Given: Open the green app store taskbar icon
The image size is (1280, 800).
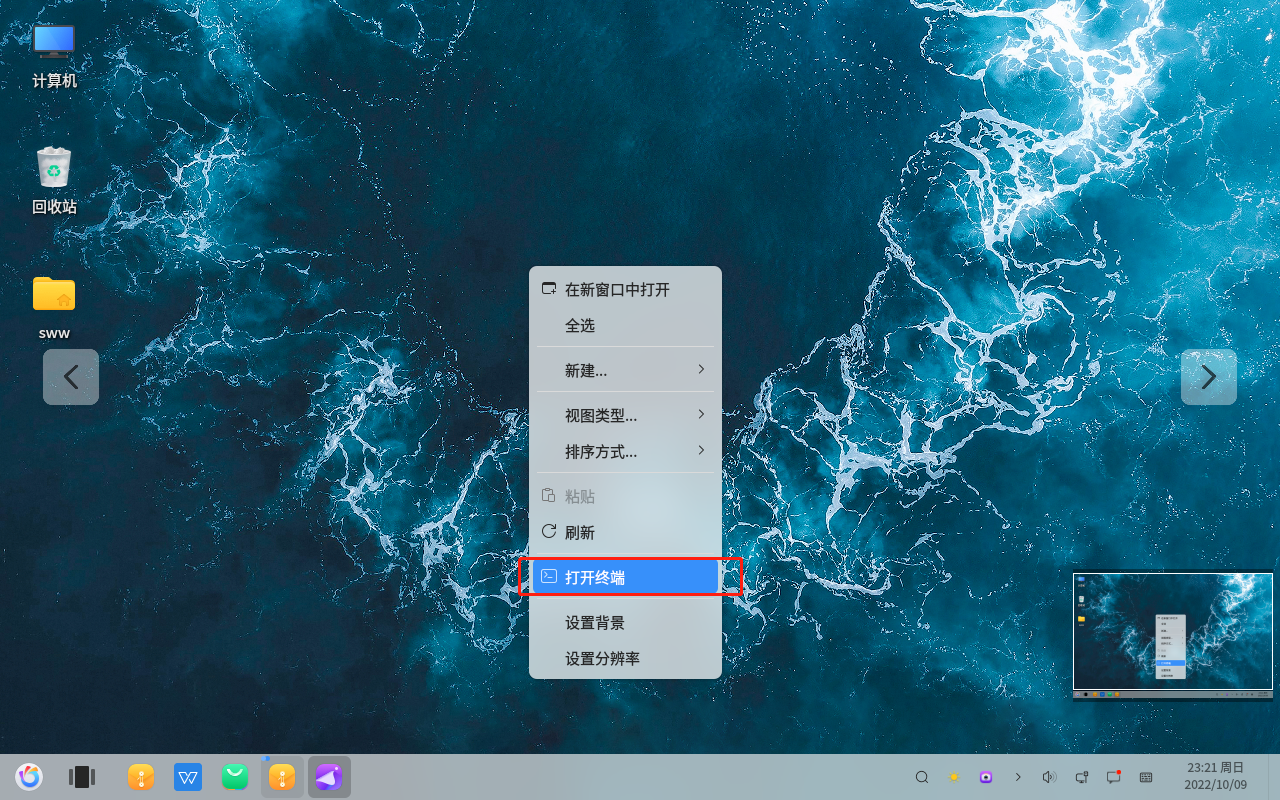Looking at the screenshot, I should tap(235, 776).
